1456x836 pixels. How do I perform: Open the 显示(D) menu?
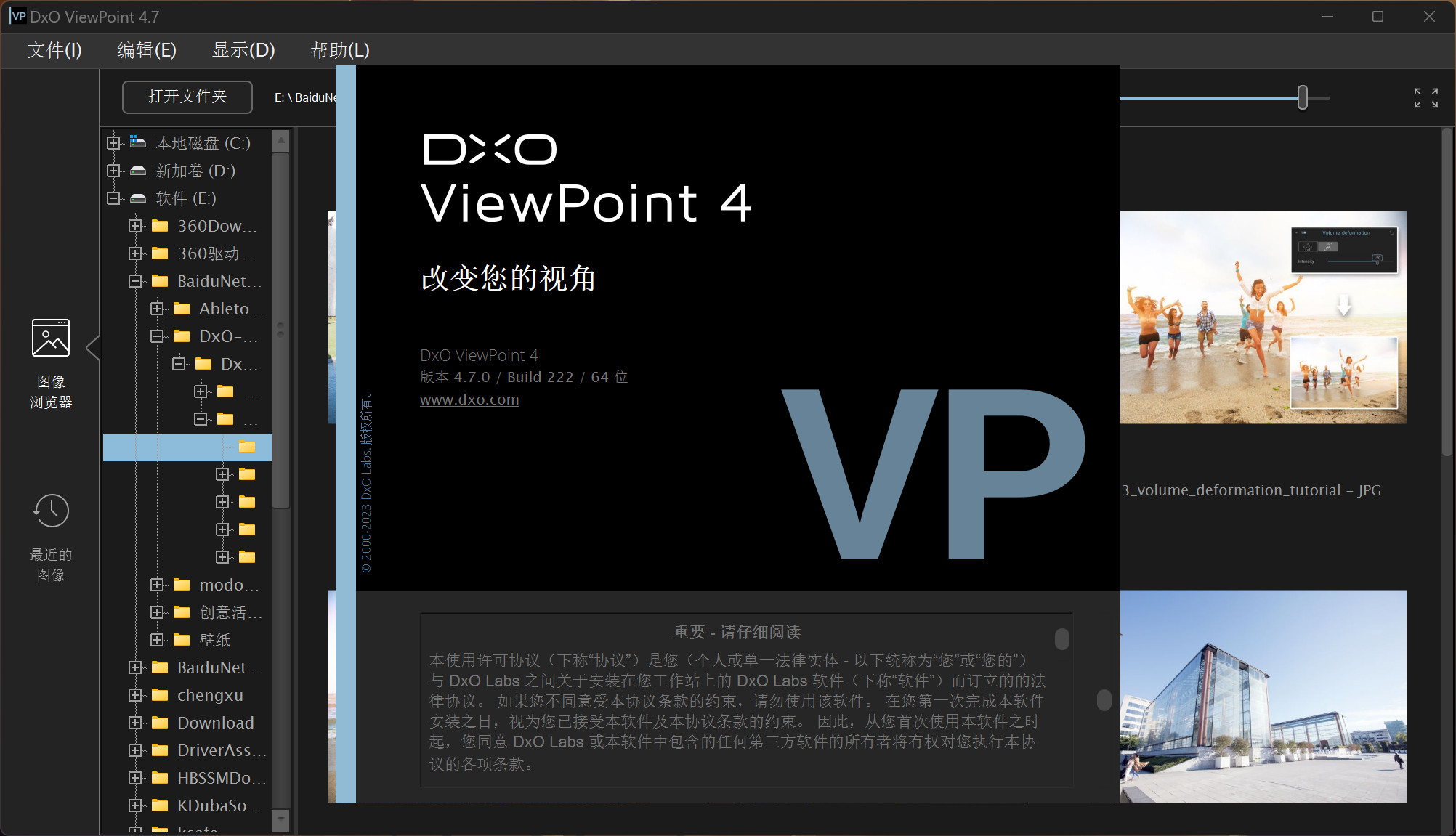pyautogui.click(x=243, y=50)
